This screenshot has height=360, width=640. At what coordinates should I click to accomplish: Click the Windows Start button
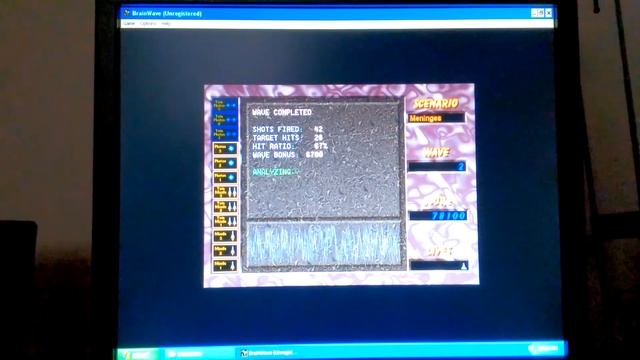(x=137, y=354)
